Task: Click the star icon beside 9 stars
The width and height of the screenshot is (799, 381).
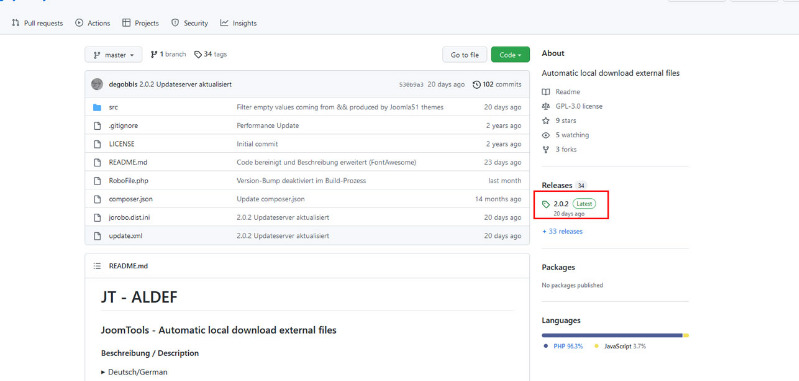Action: (546, 121)
